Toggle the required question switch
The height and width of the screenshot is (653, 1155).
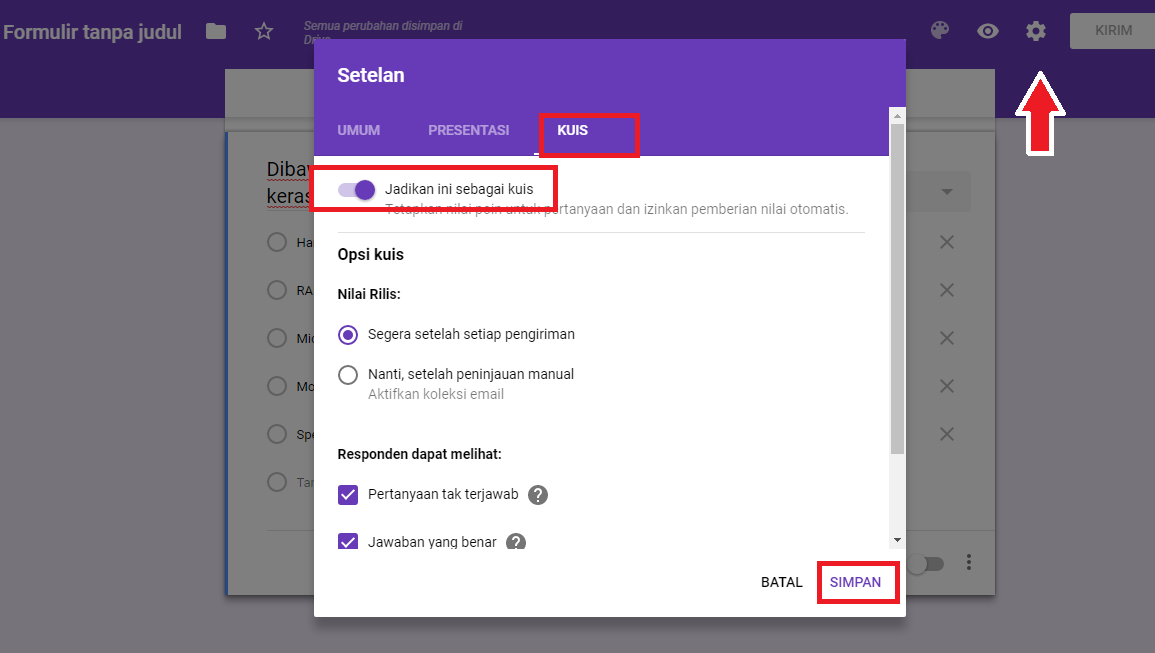pyautogui.click(x=925, y=563)
